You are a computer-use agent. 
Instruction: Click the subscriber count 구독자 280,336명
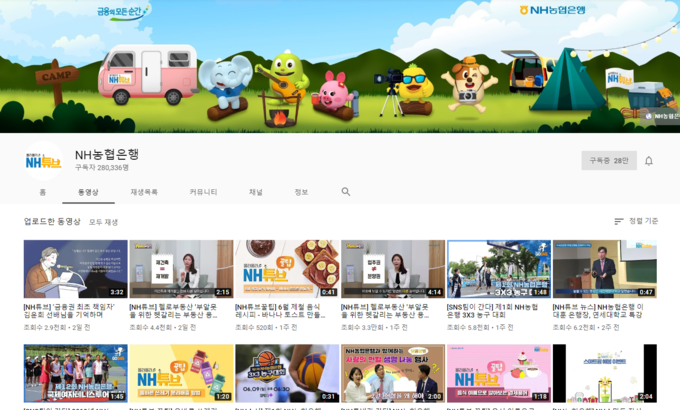[102, 167]
